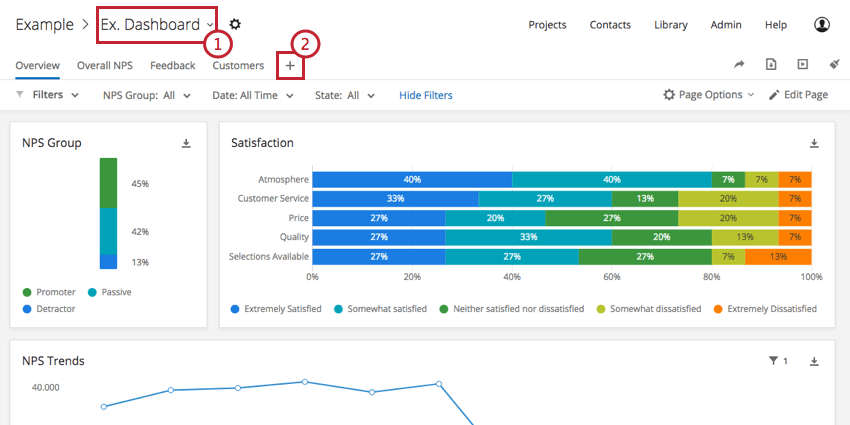This screenshot has height=425, width=850.
Task: Toggle the Promoter legend item
Action: point(49,292)
